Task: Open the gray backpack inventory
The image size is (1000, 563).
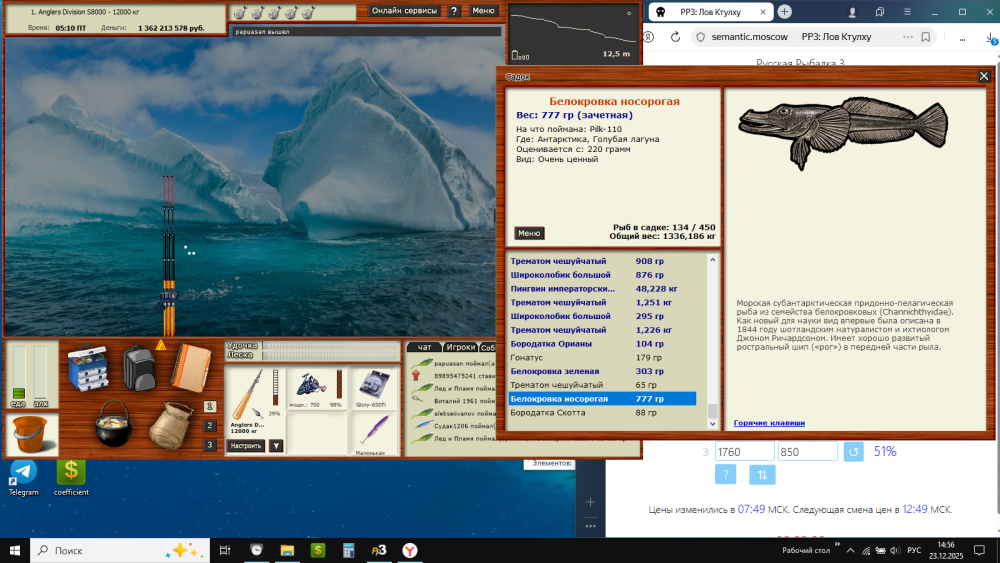Action: (139, 368)
